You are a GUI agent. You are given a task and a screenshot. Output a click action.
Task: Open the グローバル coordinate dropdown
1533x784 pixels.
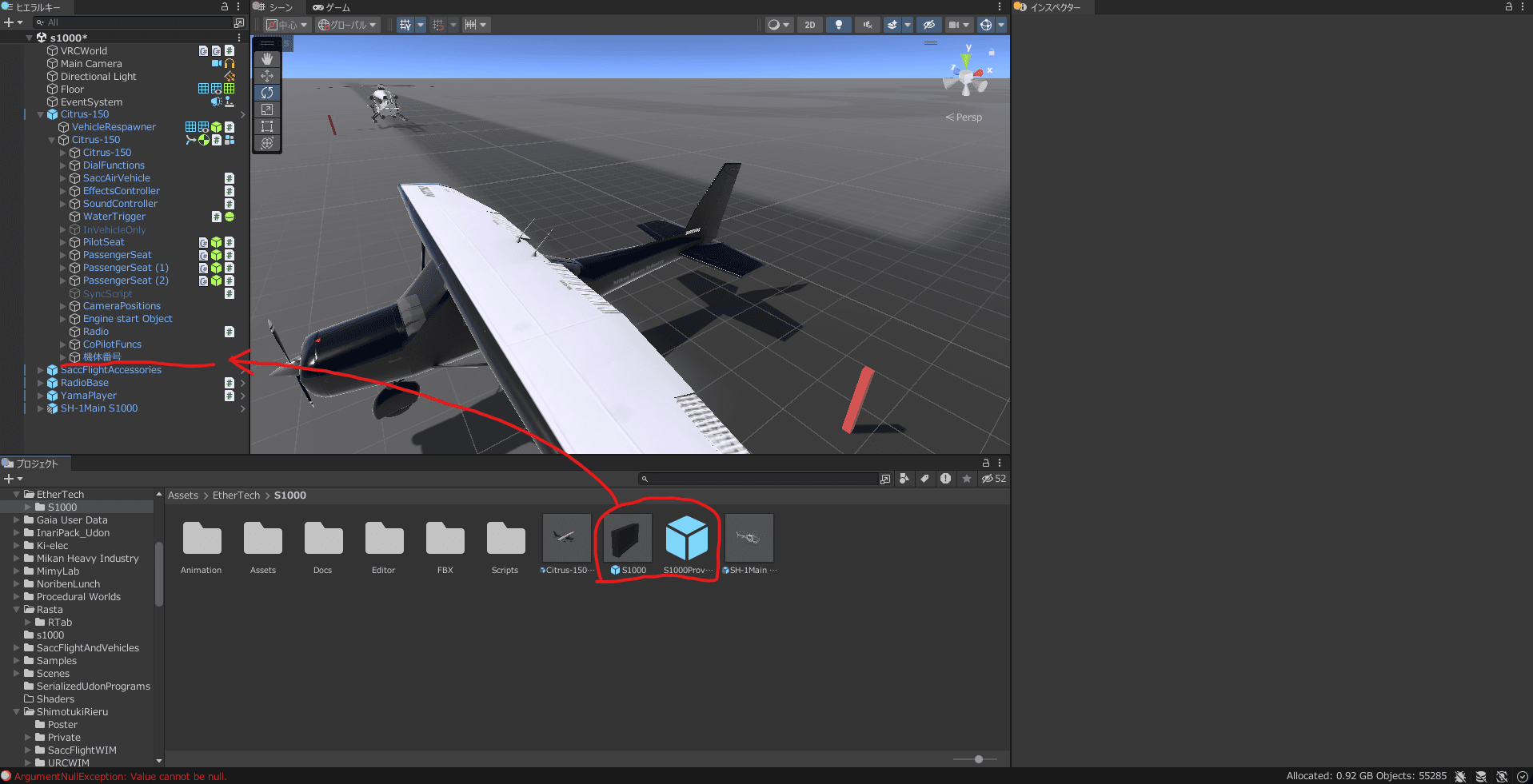coord(347,25)
